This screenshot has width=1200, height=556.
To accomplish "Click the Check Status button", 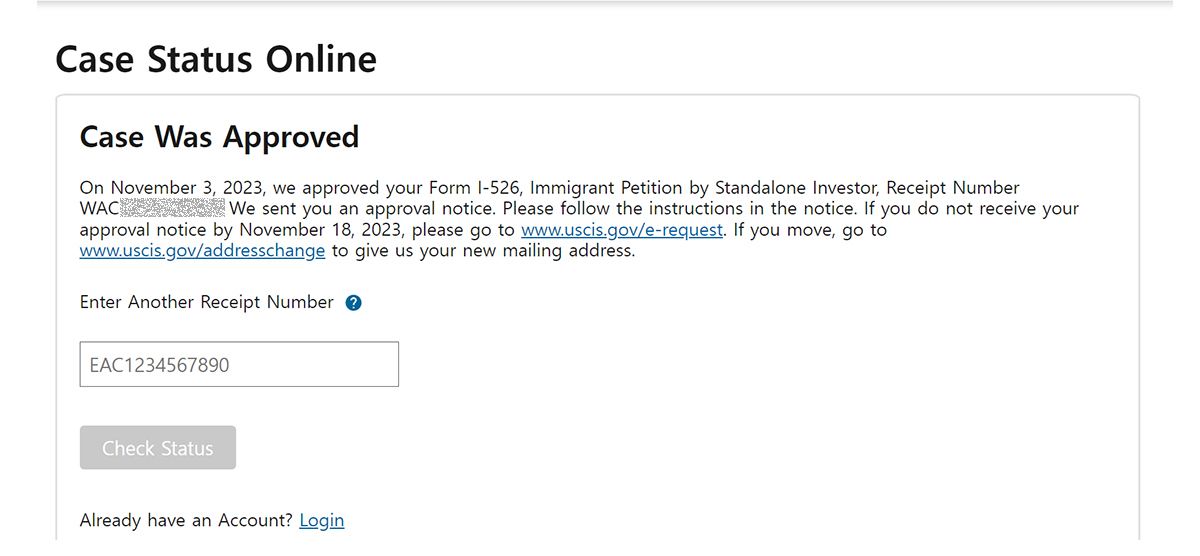I will click(158, 448).
